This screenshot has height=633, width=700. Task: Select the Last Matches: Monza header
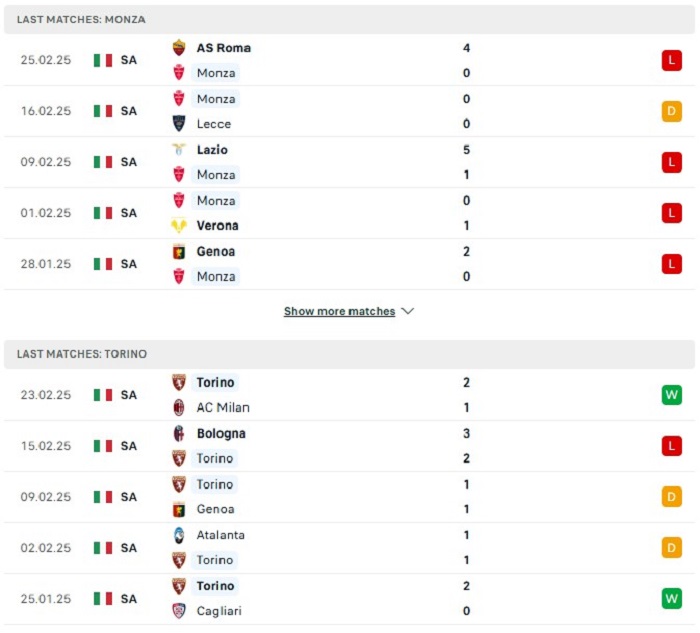pos(80,20)
